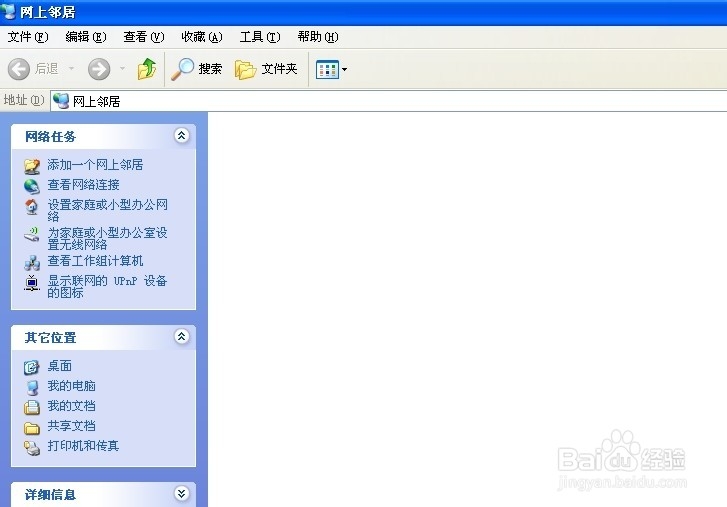
Task: Expand the 详细信息 panel
Action: pyautogui.click(x=181, y=494)
